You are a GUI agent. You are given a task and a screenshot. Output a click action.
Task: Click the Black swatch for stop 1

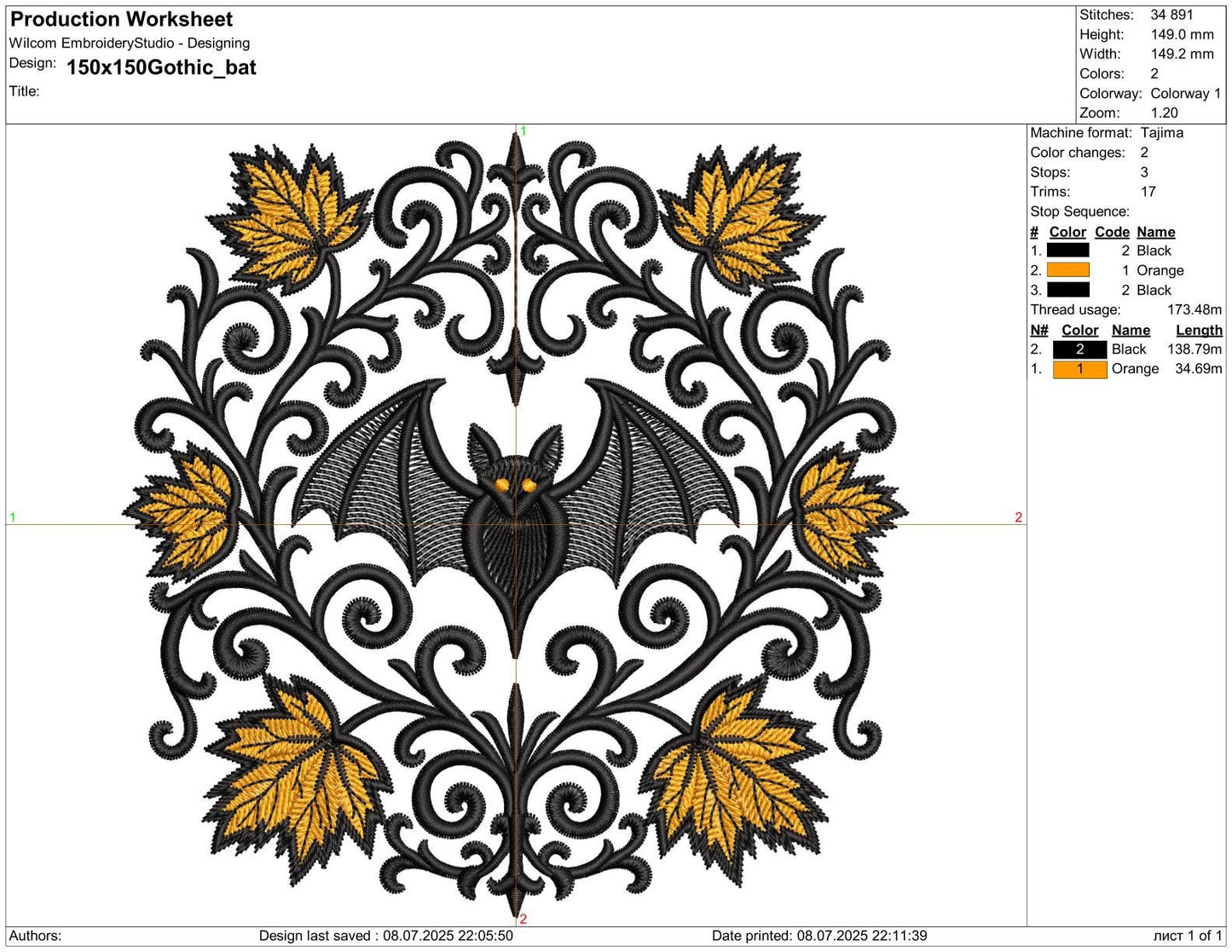(1067, 251)
